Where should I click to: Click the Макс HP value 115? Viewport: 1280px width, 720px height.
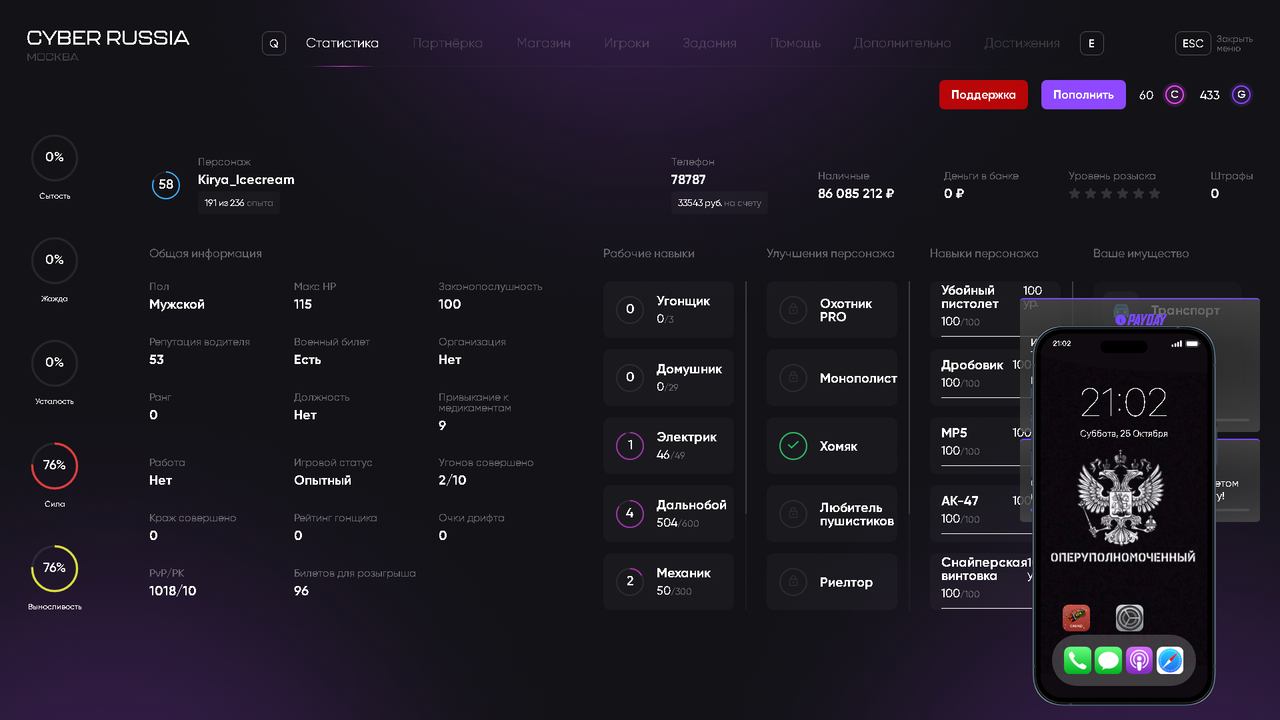coord(303,304)
